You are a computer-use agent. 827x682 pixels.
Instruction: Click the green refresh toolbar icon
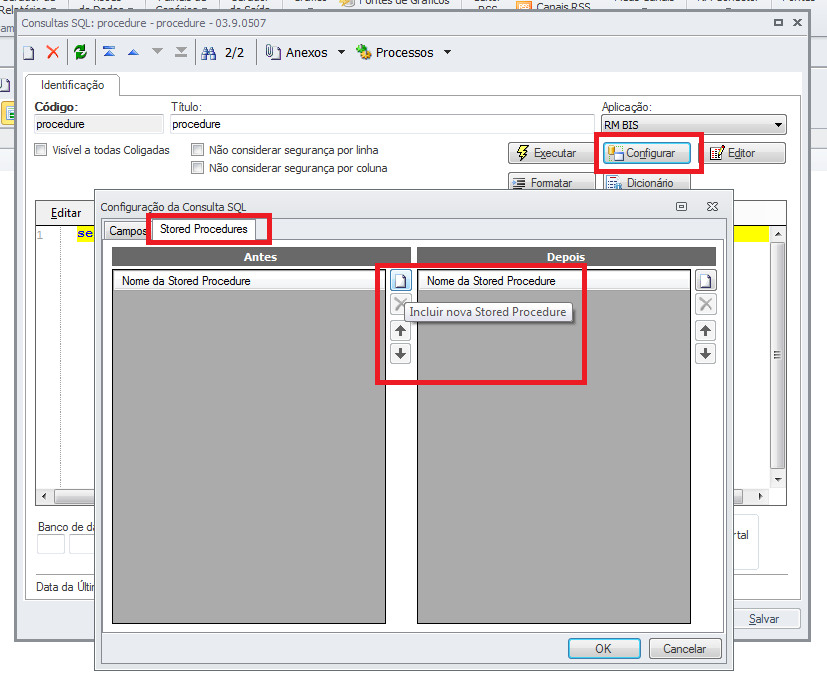(x=80, y=52)
